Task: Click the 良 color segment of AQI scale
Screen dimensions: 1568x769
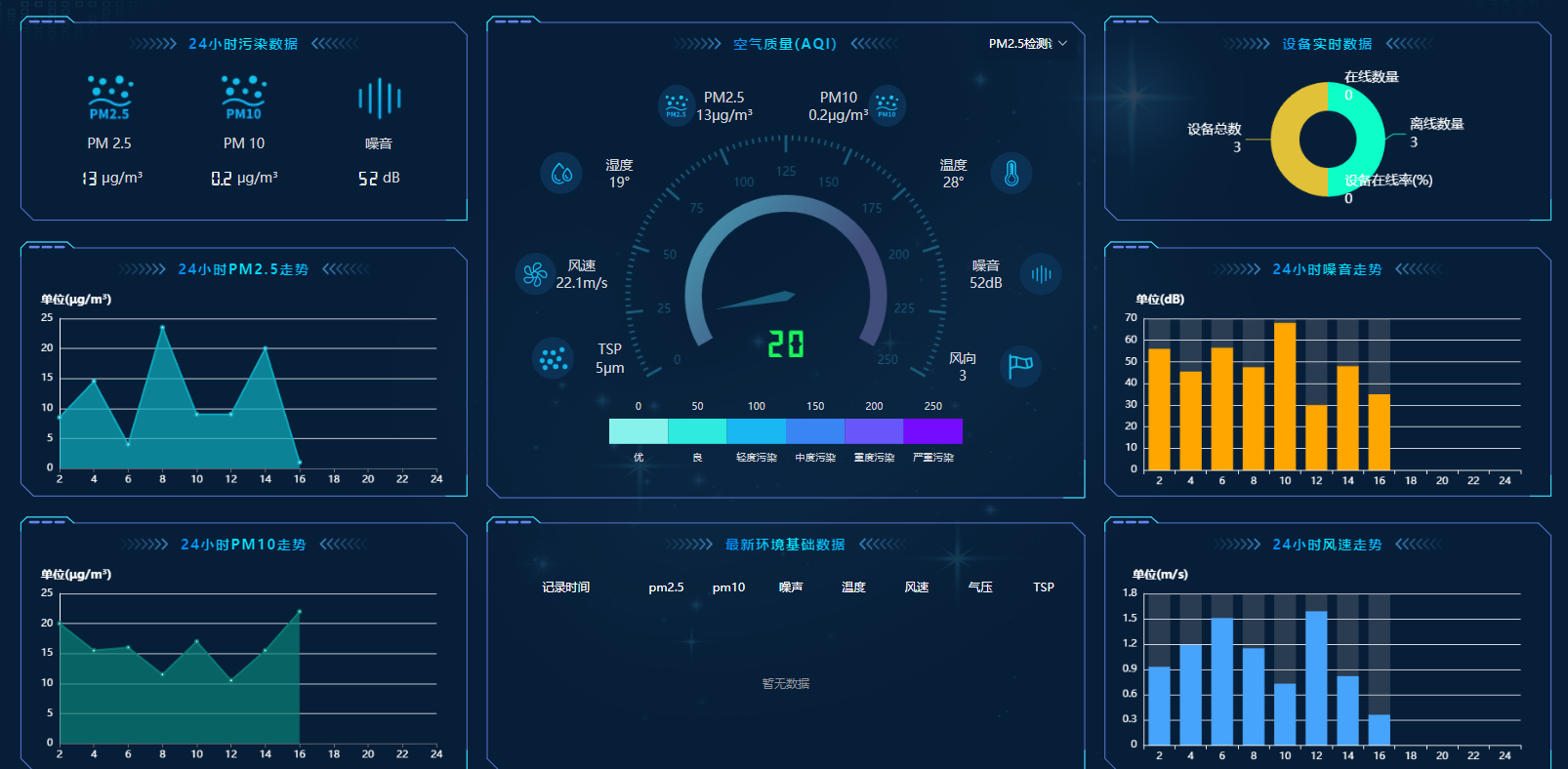Action: (x=697, y=431)
